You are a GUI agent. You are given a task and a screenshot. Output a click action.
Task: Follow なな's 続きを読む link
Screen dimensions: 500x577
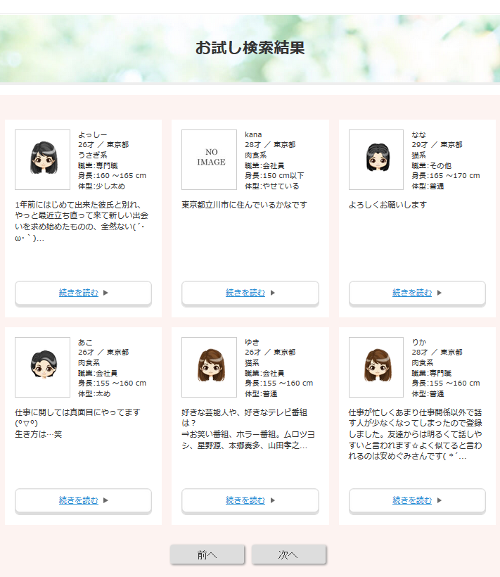(x=412, y=293)
